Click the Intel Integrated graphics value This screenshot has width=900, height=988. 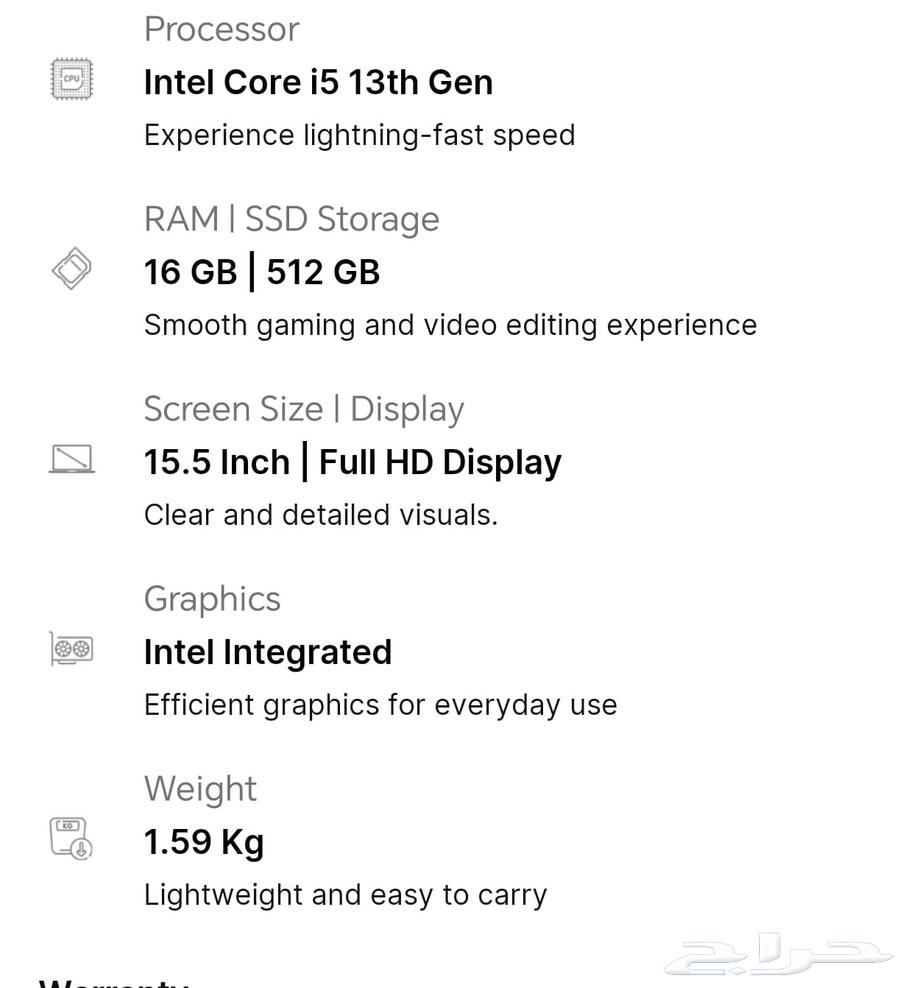(268, 652)
